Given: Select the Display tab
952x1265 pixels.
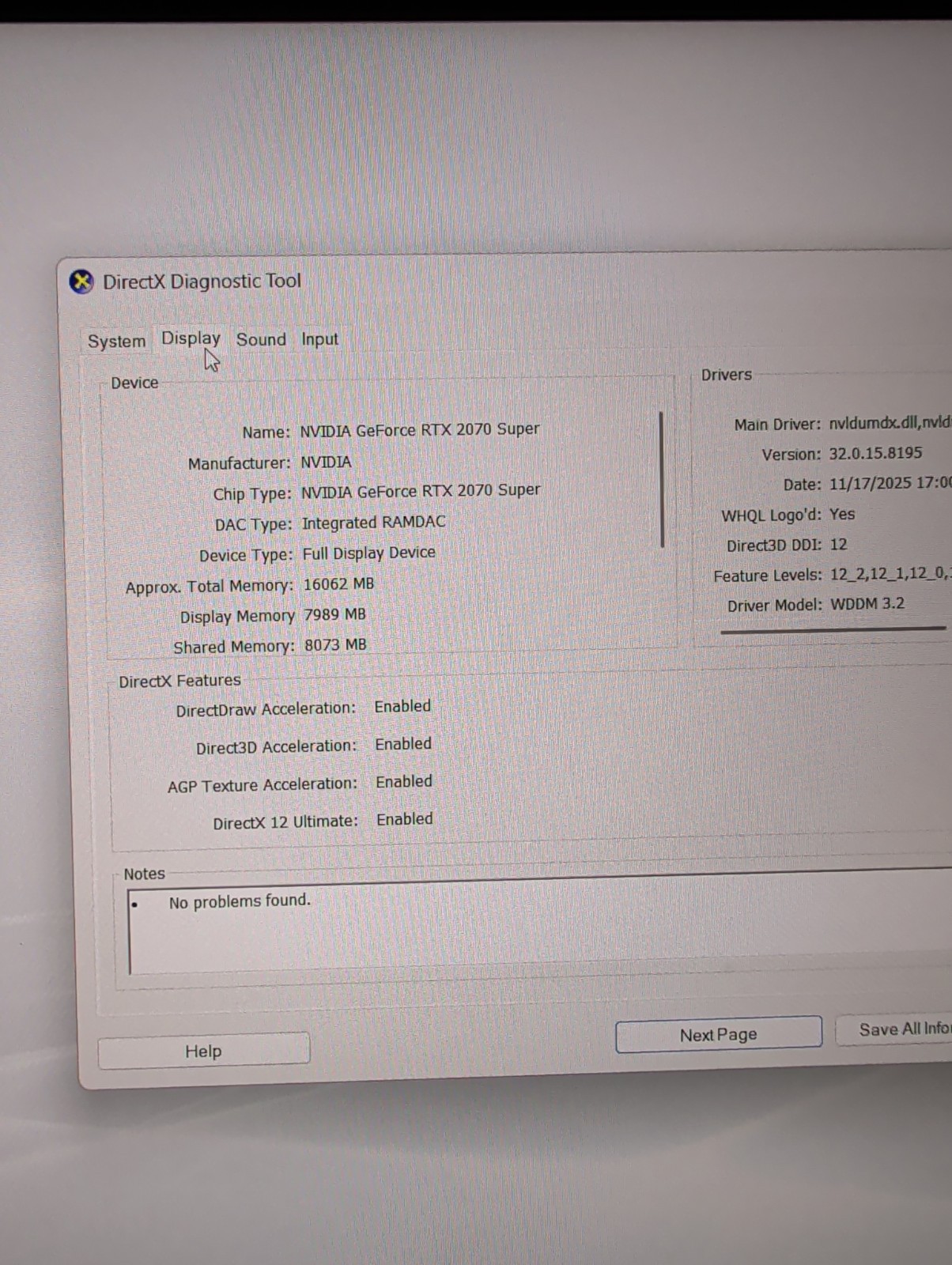Looking at the screenshot, I should click(x=191, y=338).
